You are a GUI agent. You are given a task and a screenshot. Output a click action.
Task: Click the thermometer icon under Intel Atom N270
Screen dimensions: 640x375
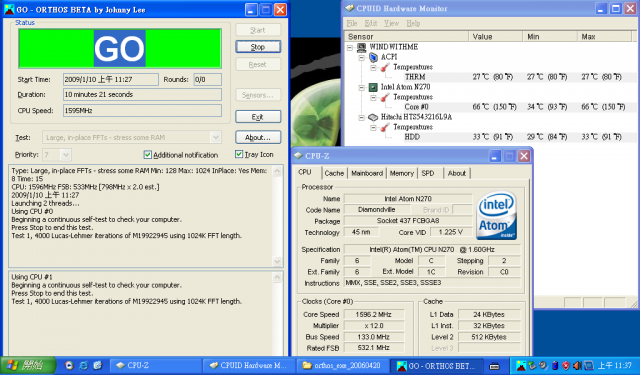[x=384, y=98]
